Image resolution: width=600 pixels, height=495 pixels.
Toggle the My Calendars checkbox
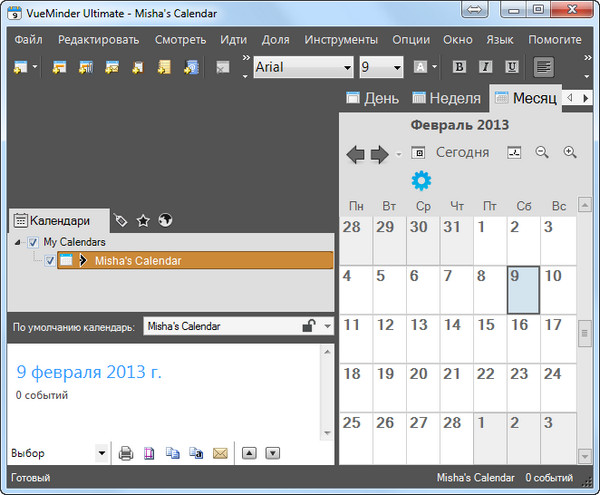[33, 242]
